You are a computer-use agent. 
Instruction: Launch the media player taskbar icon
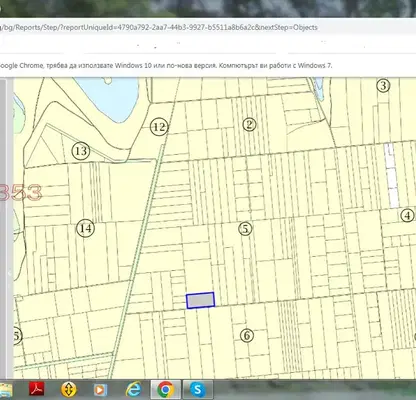[x=100, y=389]
